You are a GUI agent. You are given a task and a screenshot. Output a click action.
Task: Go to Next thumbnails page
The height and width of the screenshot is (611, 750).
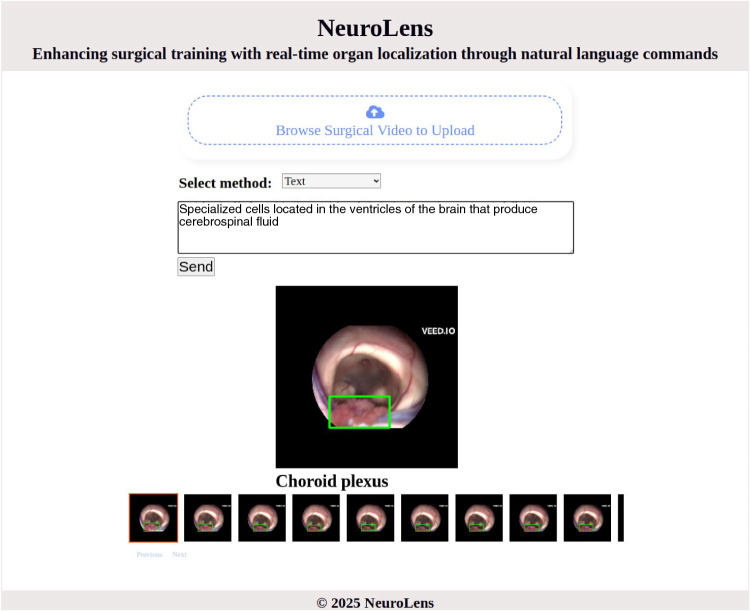(179, 554)
